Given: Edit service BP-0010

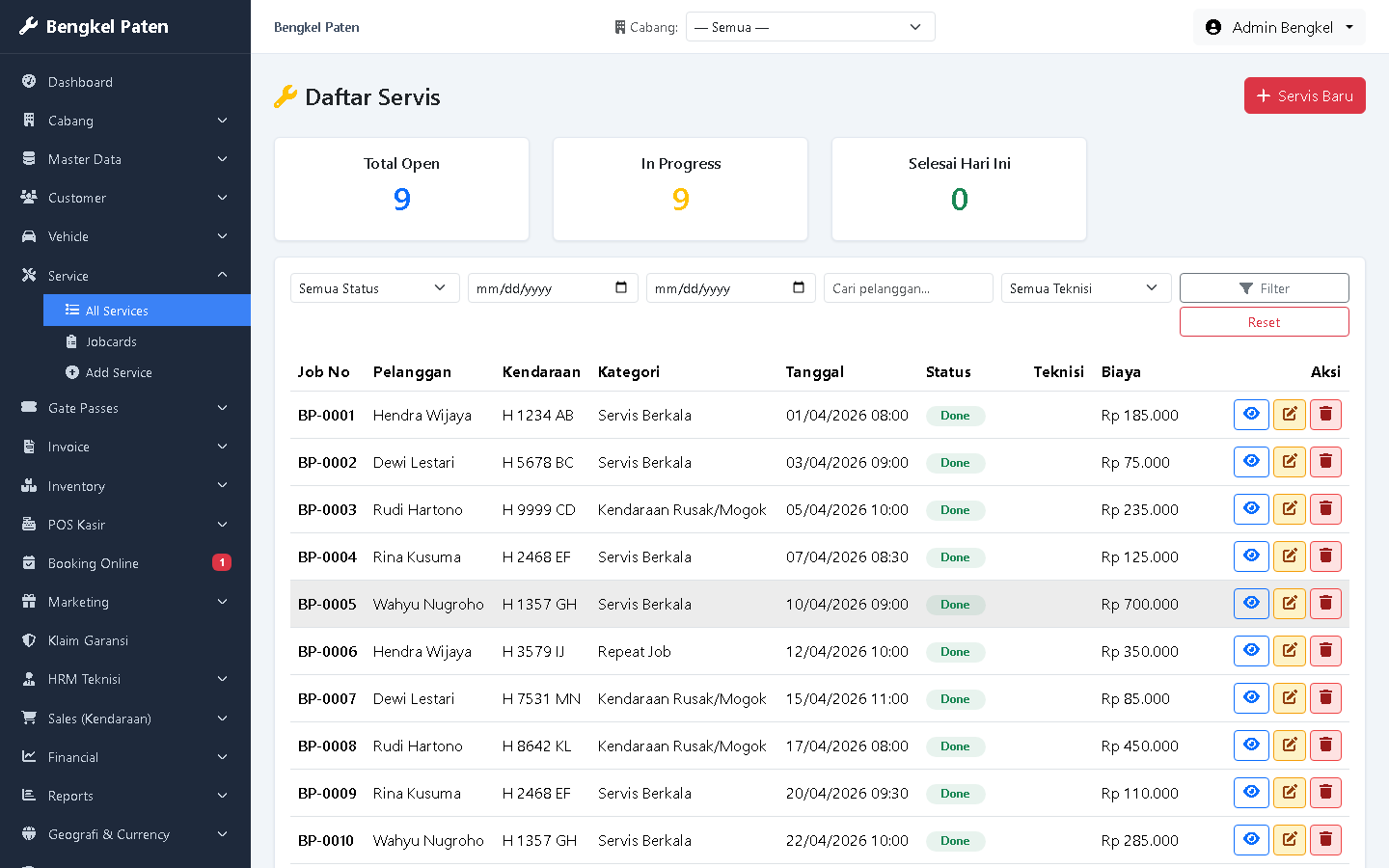Looking at the screenshot, I should pos(1290,840).
